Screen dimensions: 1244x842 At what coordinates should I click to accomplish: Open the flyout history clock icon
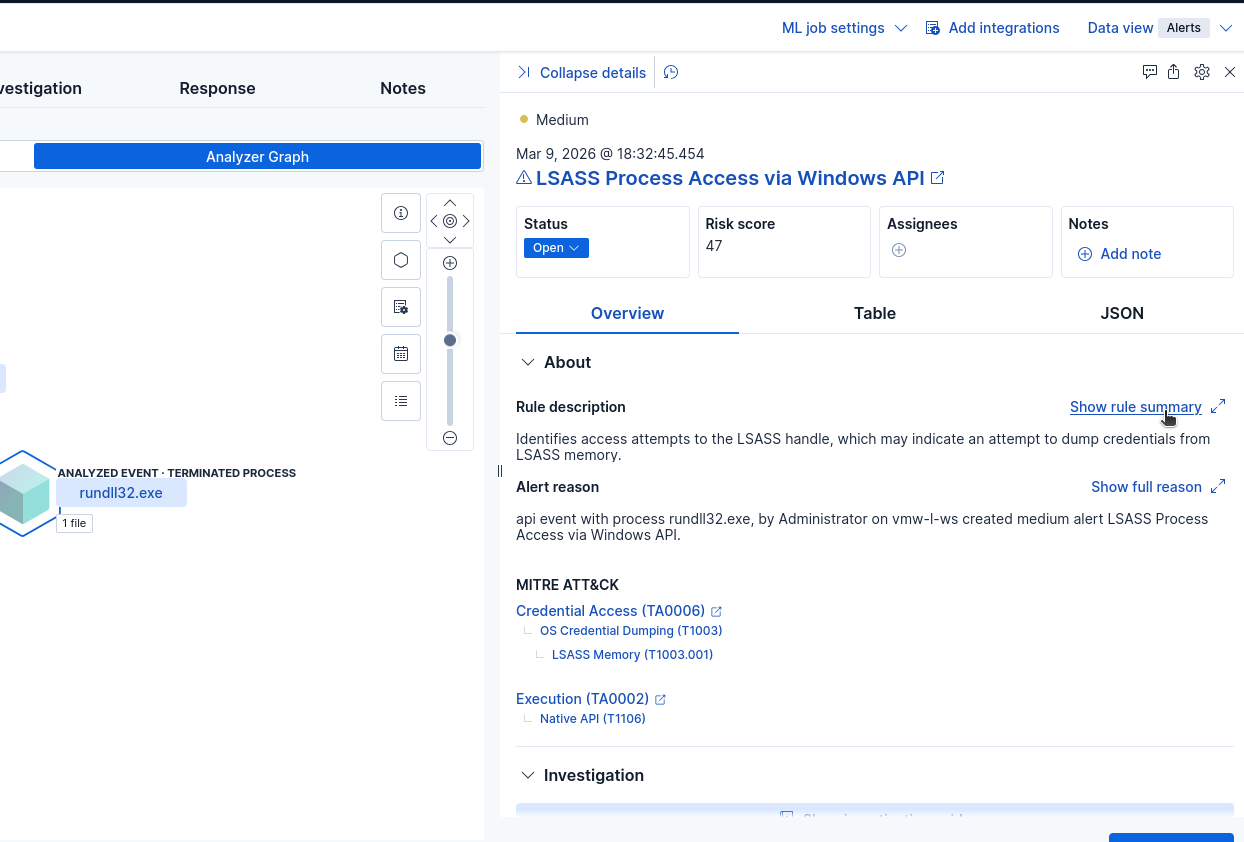pyautogui.click(x=671, y=72)
